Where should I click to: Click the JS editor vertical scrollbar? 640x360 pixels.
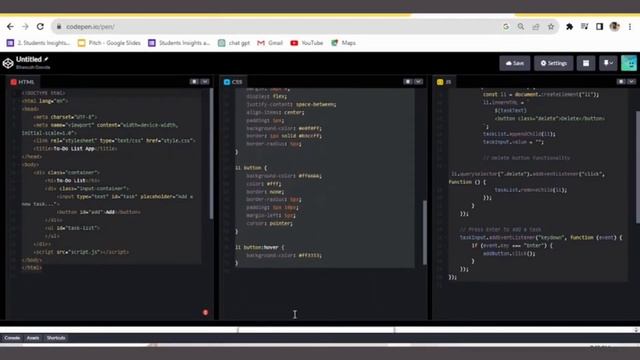click(x=638, y=167)
